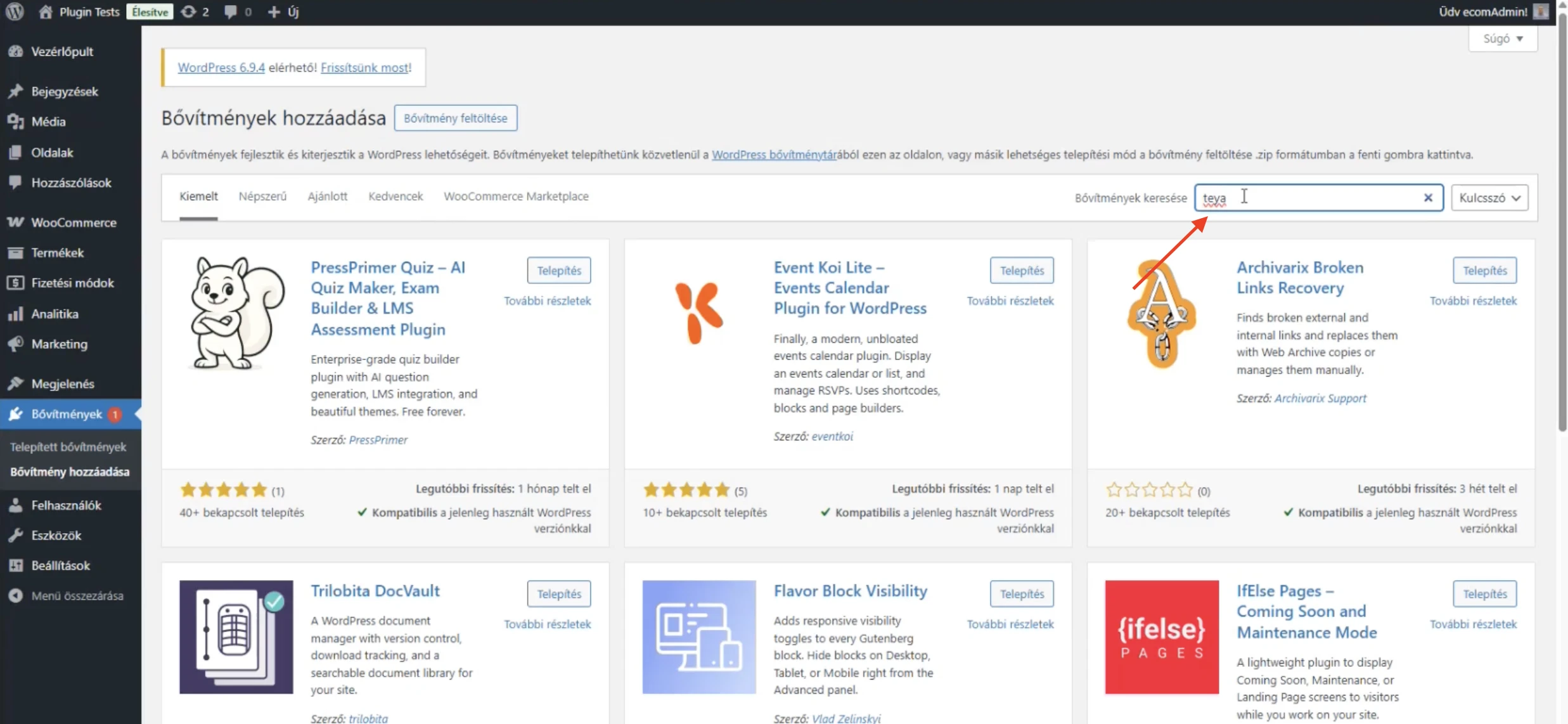Open the Marketing megaphone icon
The image size is (1568, 724).
(16, 344)
